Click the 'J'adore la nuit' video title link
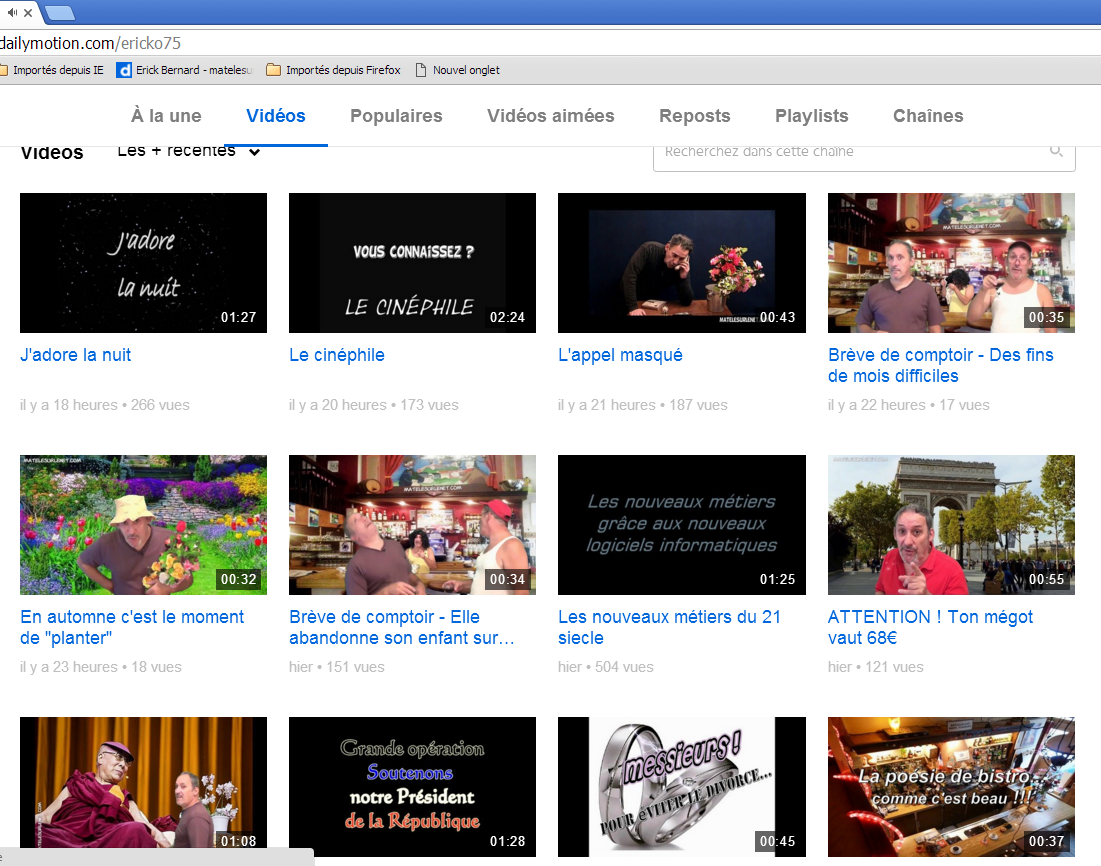The height and width of the screenshot is (866, 1101). (76, 355)
